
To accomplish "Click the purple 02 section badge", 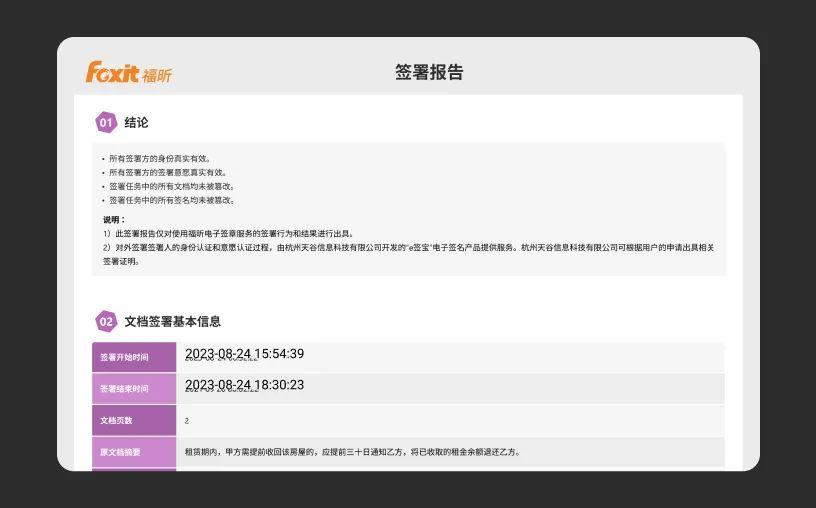I will pyautogui.click(x=106, y=321).
